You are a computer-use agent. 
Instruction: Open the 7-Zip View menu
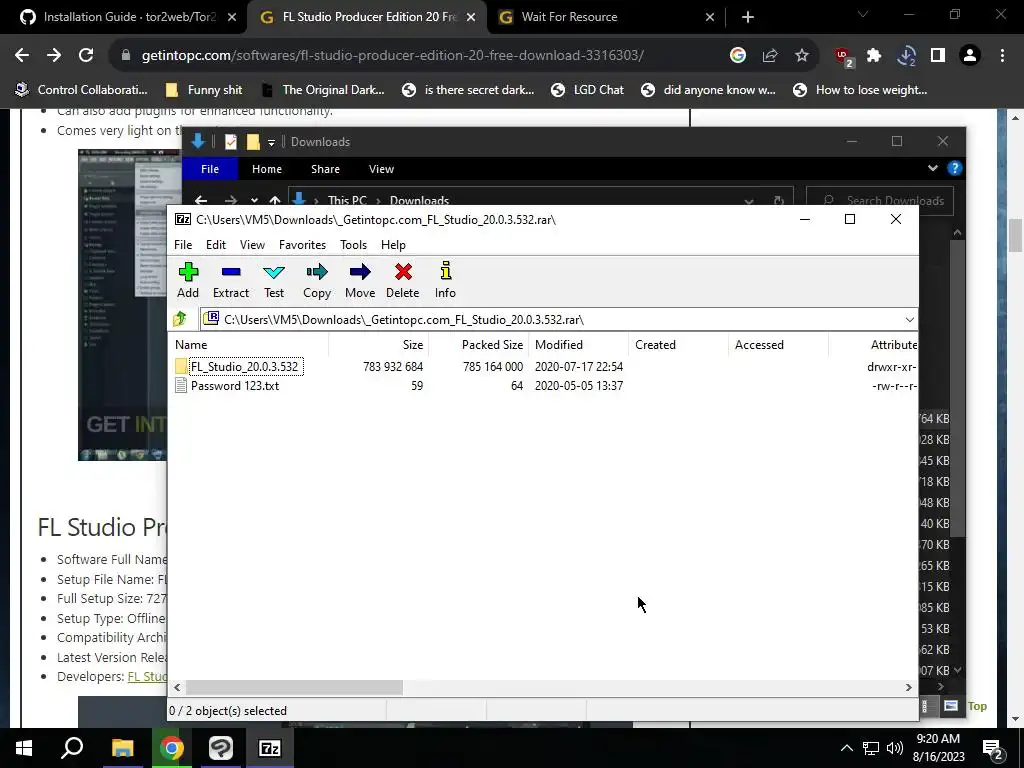pos(252,245)
